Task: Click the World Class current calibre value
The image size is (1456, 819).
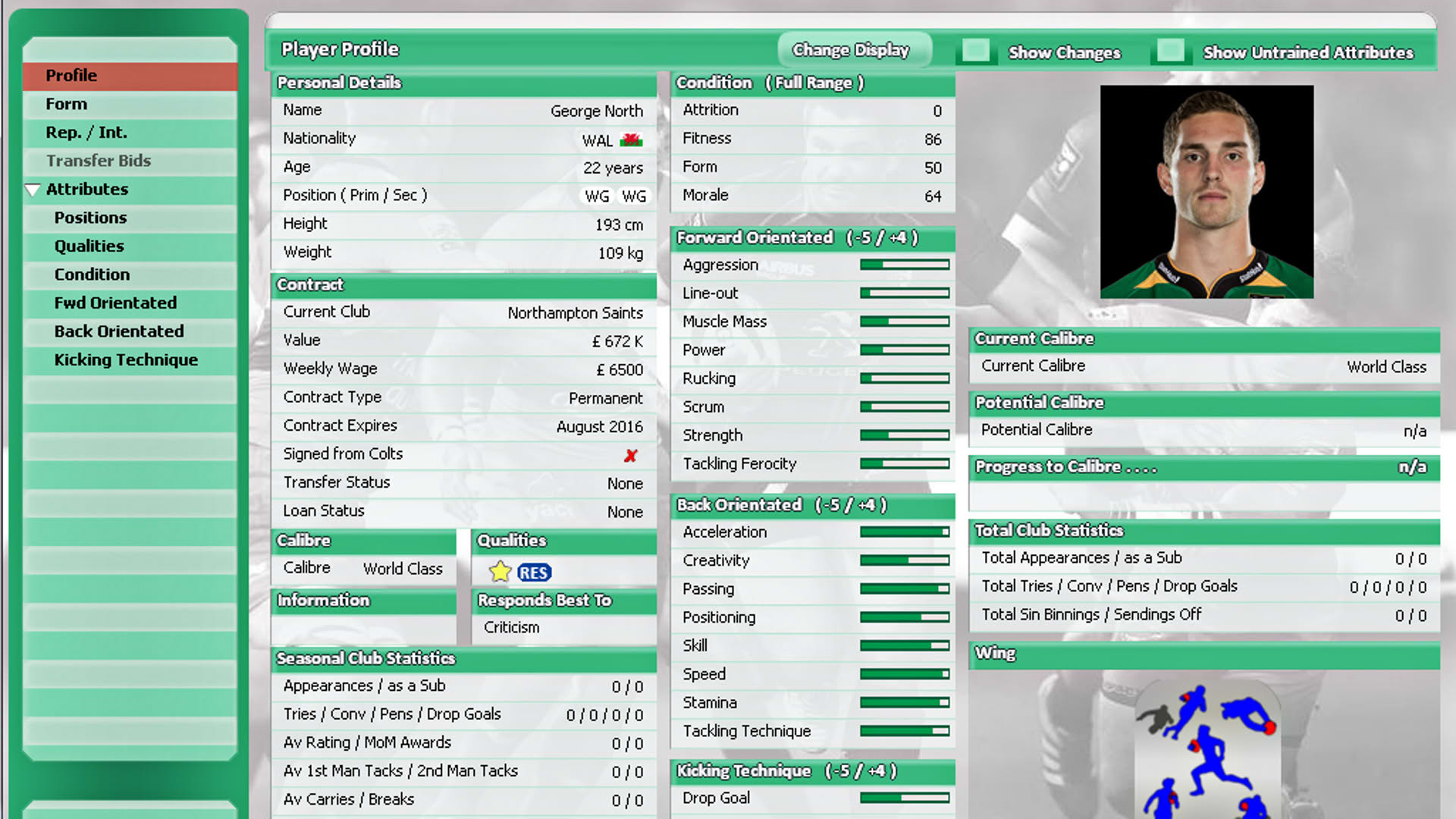Action: (1386, 367)
